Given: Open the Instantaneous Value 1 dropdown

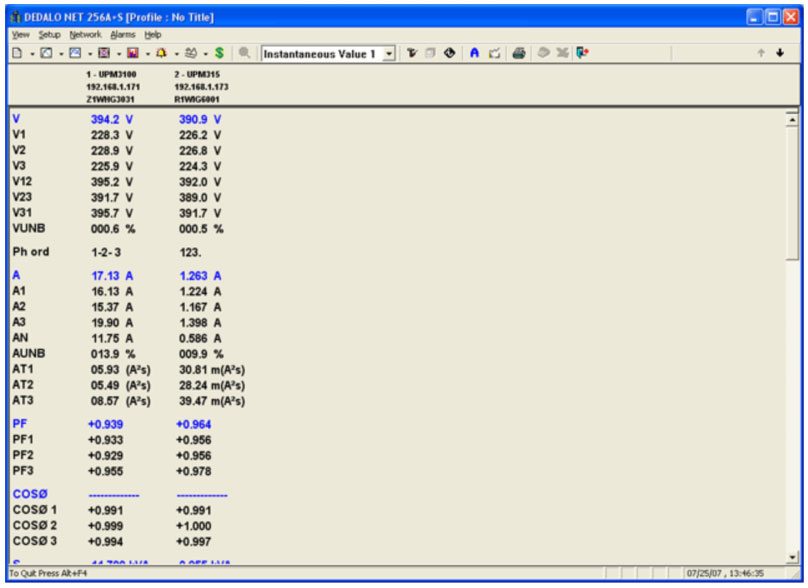Looking at the screenshot, I should click(389, 54).
